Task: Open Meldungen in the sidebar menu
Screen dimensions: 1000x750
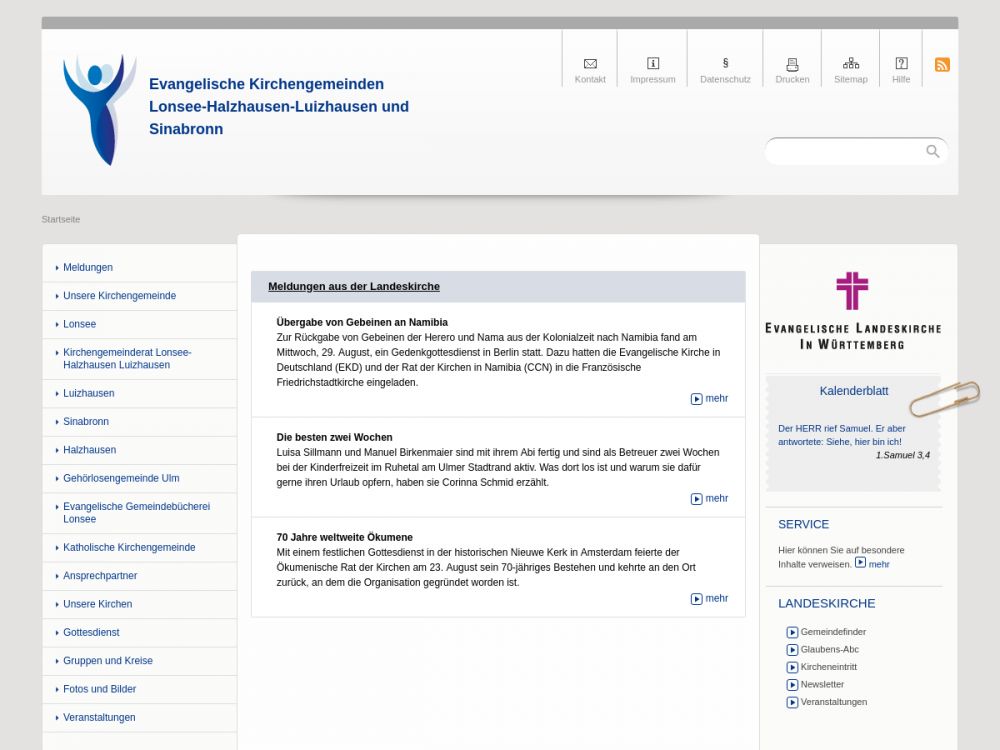Action: click(88, 268)
